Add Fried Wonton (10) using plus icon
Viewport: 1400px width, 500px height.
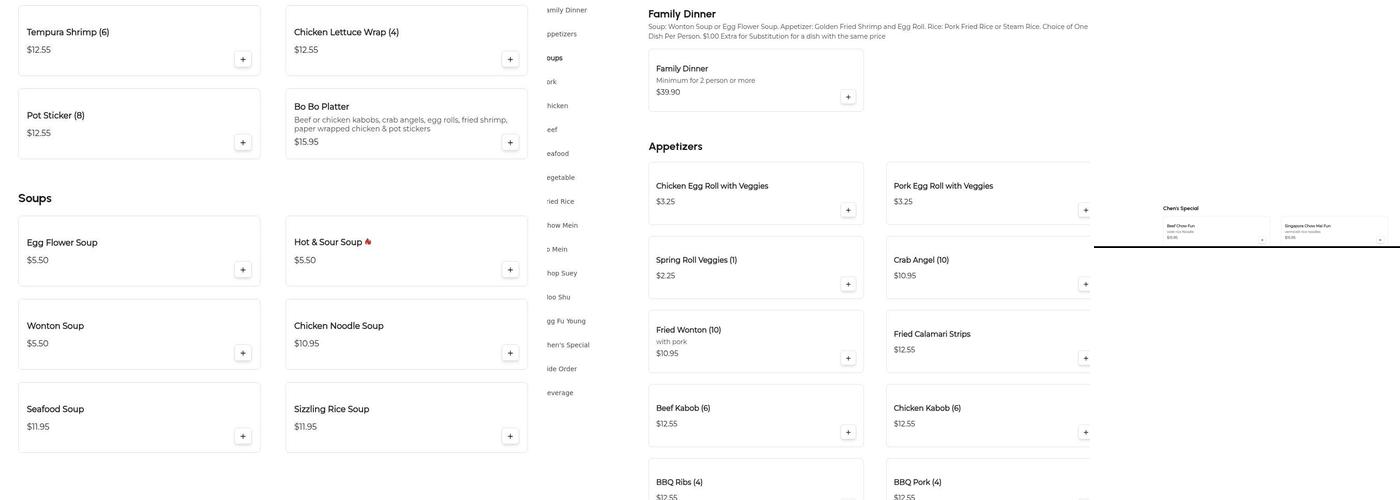pos(848,358)
